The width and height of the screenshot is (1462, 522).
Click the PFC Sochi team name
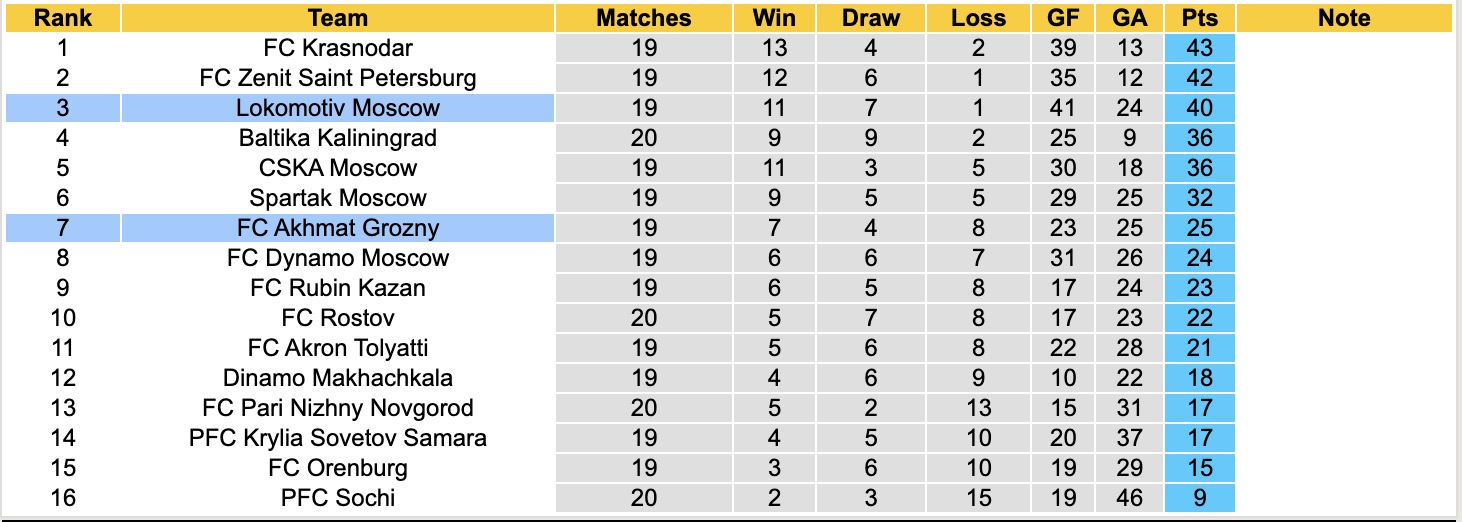tap(338, 498)
